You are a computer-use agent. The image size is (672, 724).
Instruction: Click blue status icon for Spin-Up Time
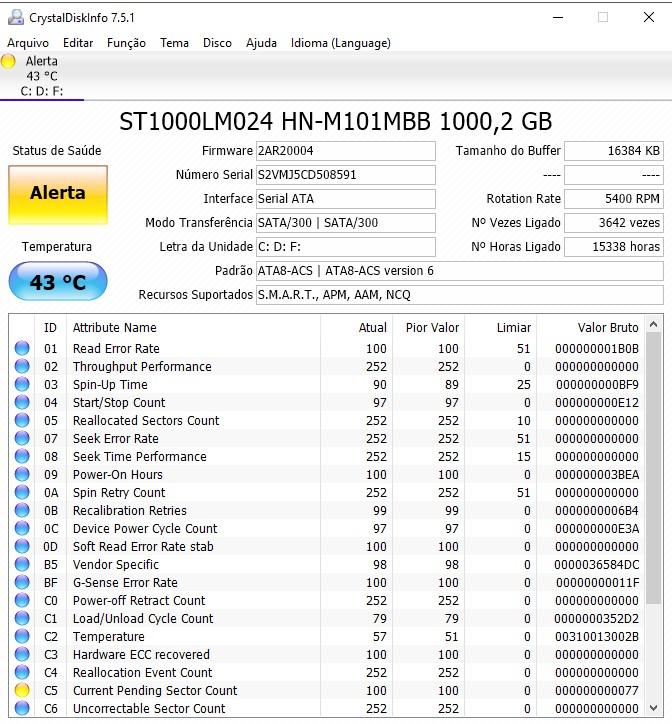coord(22,385)
